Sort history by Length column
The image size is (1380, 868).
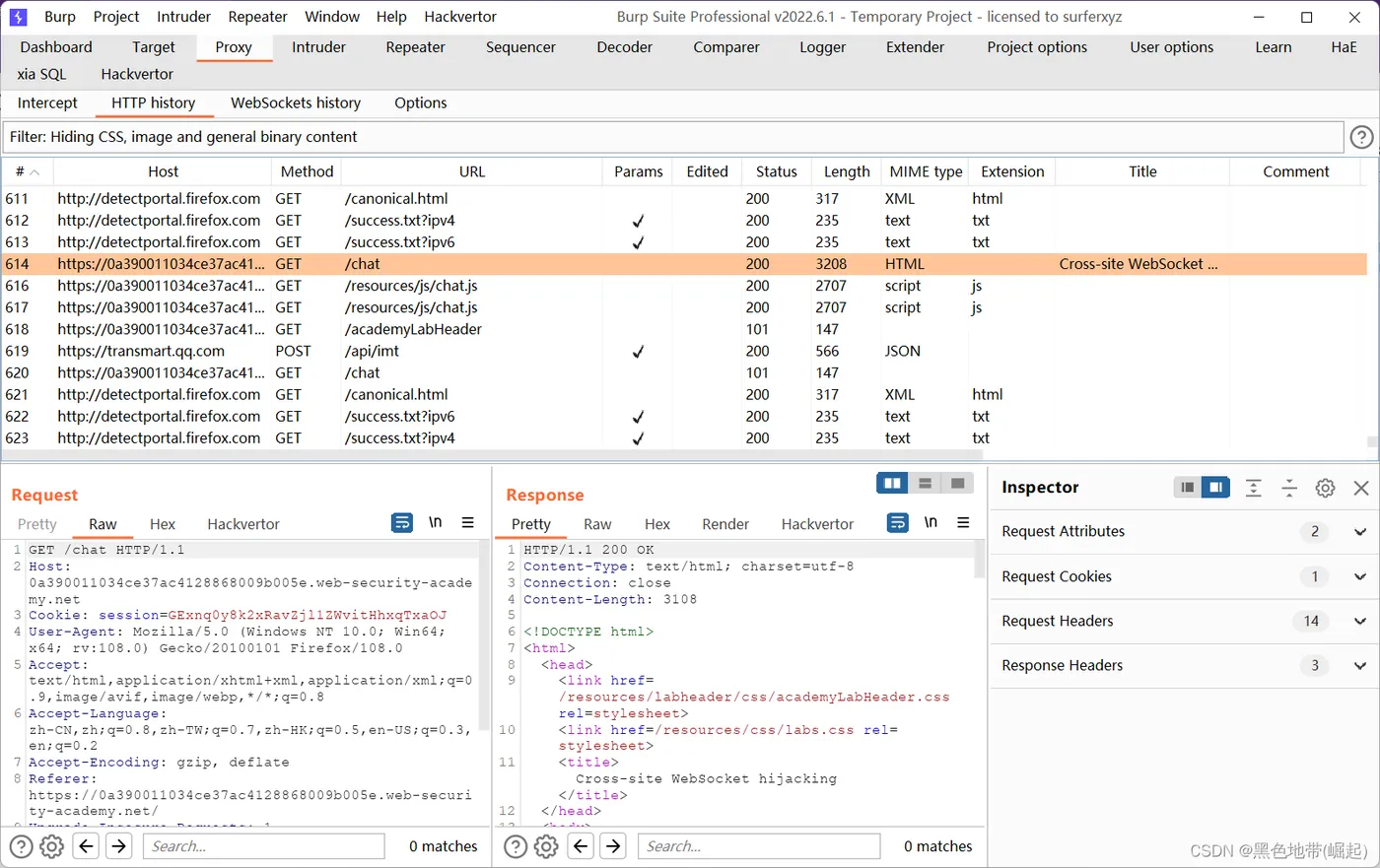pyautogui.click(x=847, y=171)
